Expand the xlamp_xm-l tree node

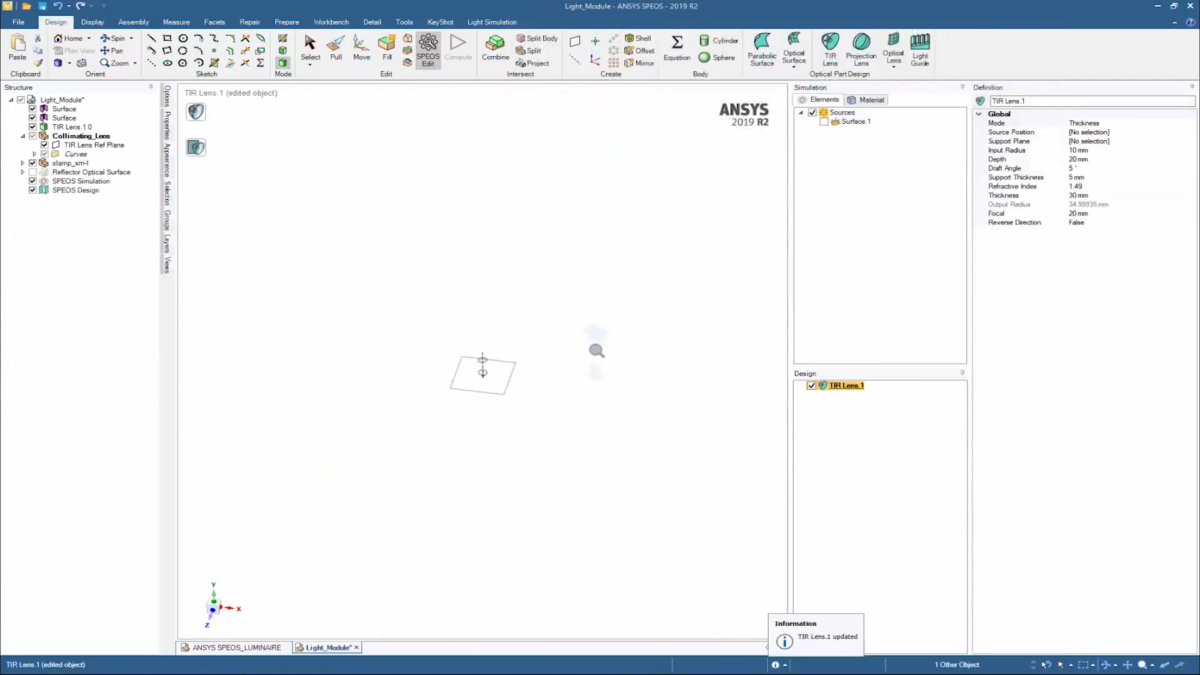23,163
